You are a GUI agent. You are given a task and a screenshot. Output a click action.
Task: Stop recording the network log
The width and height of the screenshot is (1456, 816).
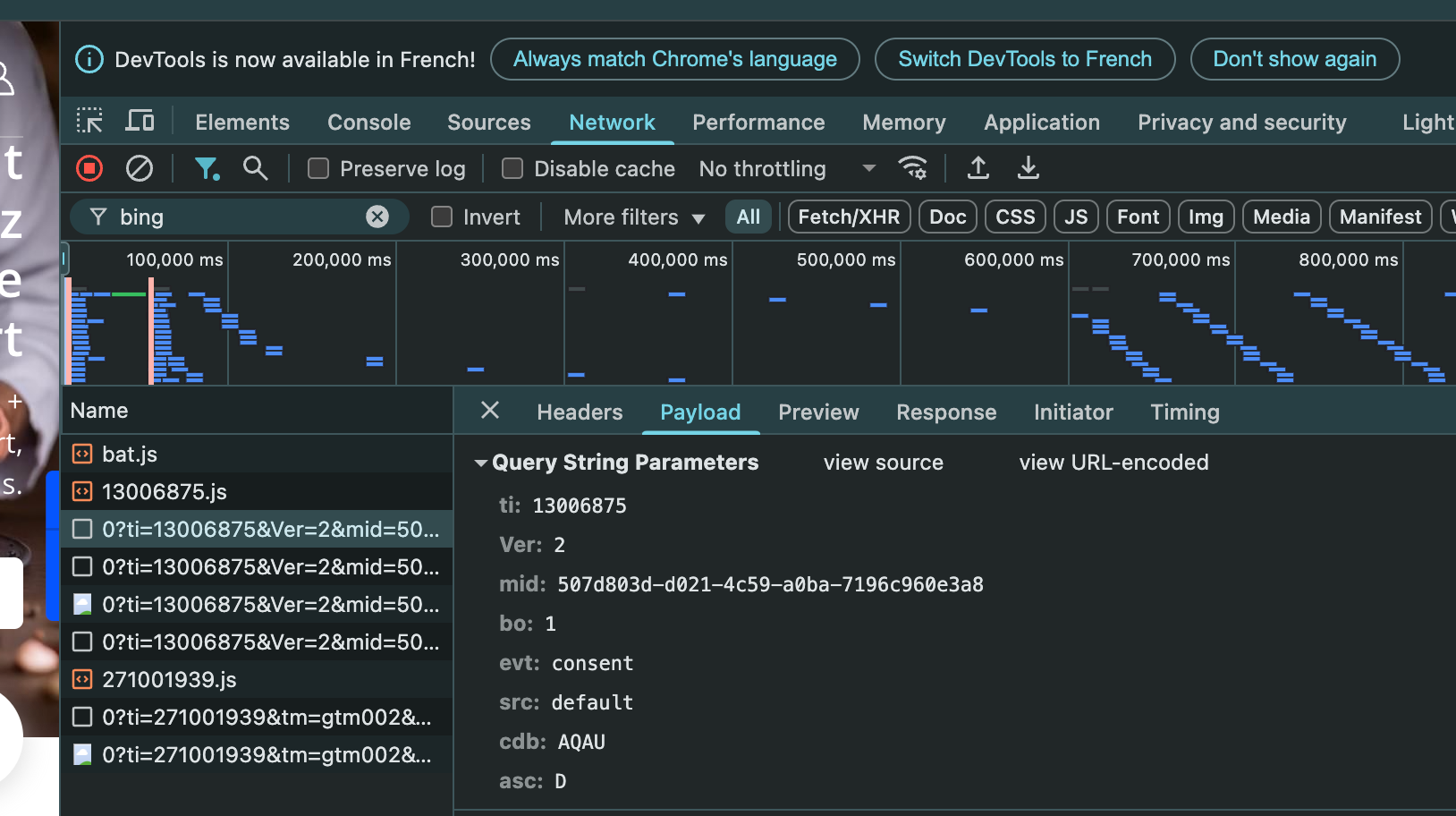[x=89, y=168]
